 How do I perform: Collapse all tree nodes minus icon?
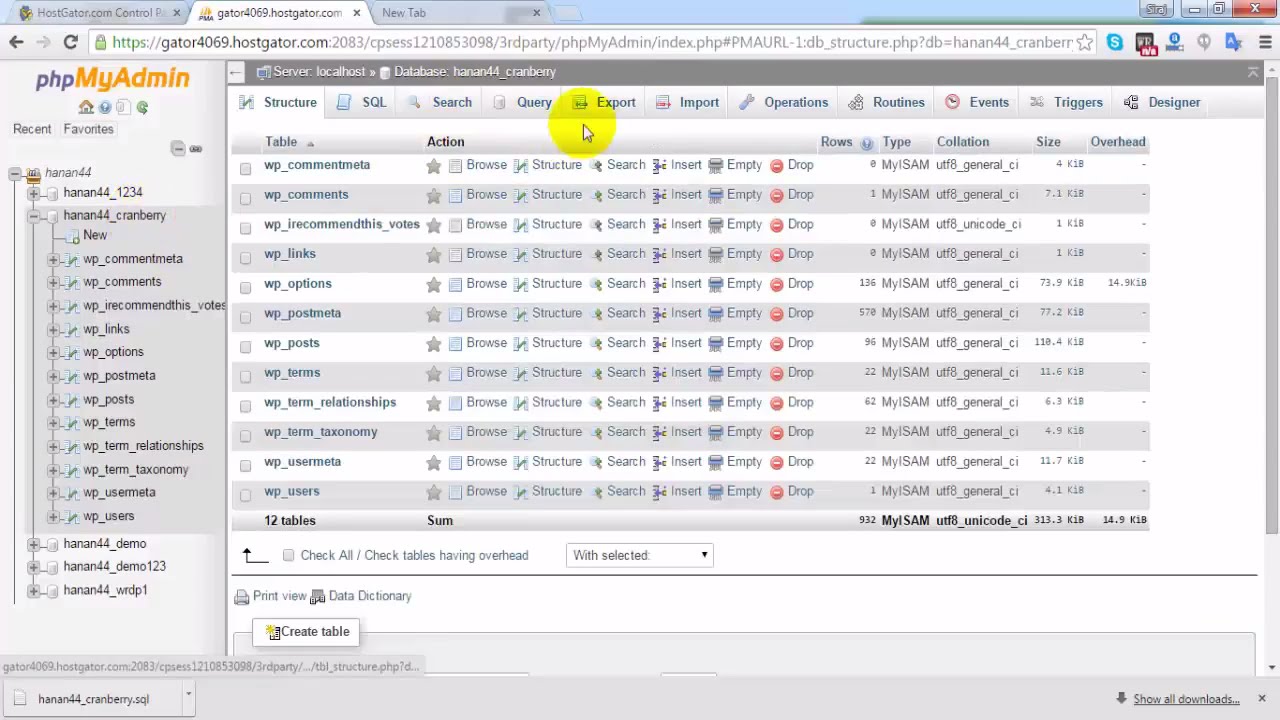click(178, 149)
